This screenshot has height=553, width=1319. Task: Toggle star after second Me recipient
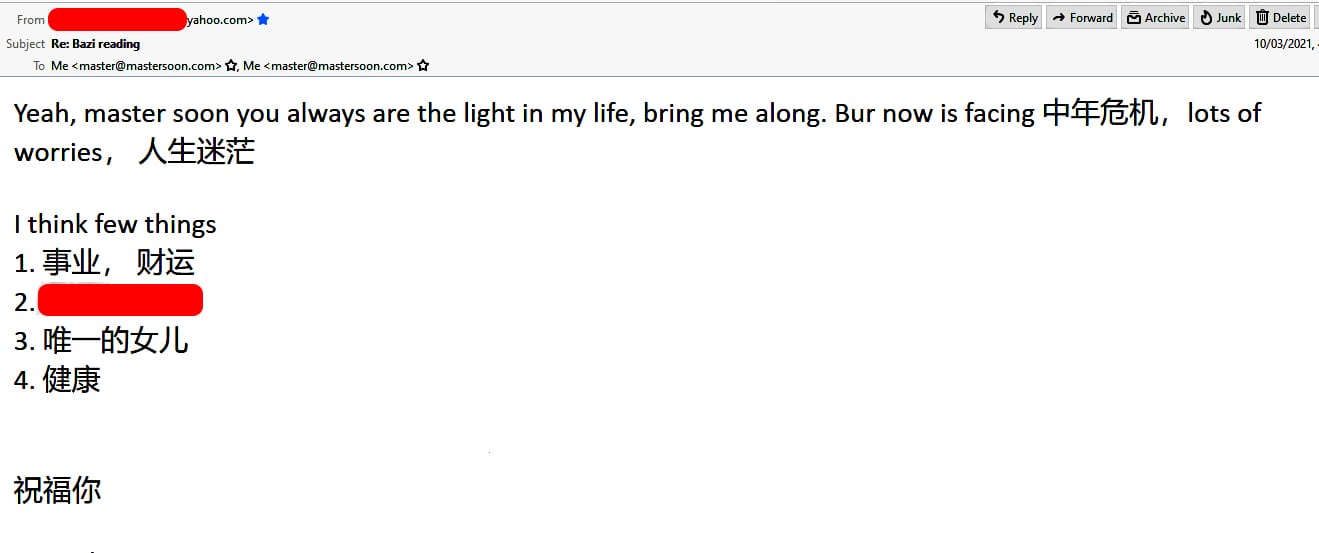pyautogui.click(x=423, y=66)
